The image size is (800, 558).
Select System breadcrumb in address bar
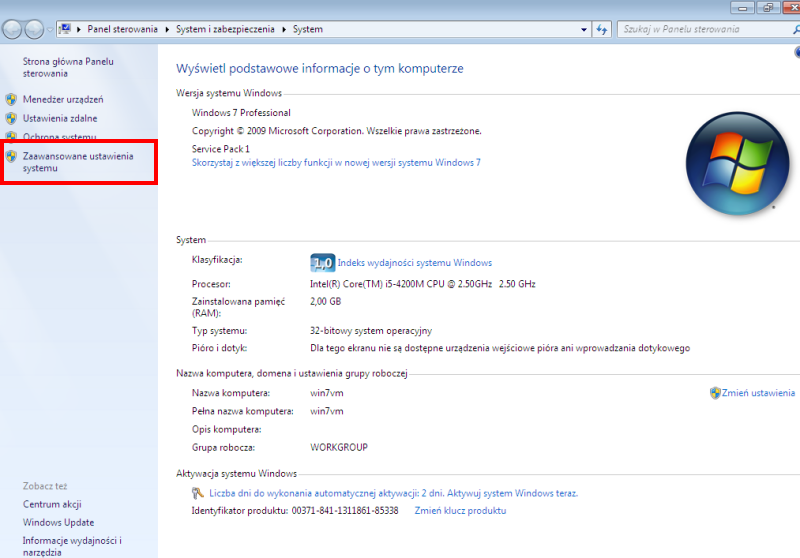click(x=308, y=29)
